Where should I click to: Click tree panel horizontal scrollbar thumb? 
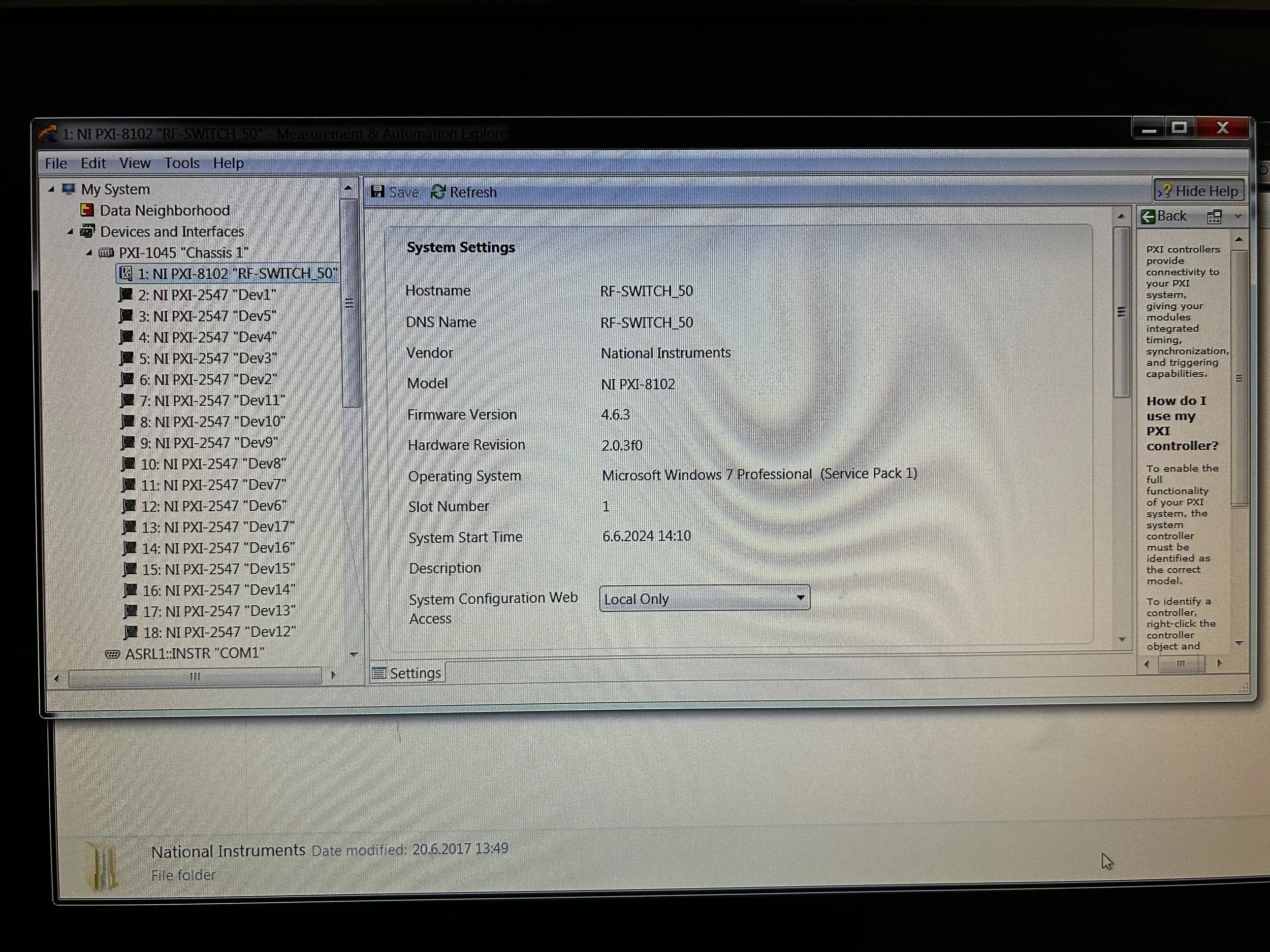(195, 677)
